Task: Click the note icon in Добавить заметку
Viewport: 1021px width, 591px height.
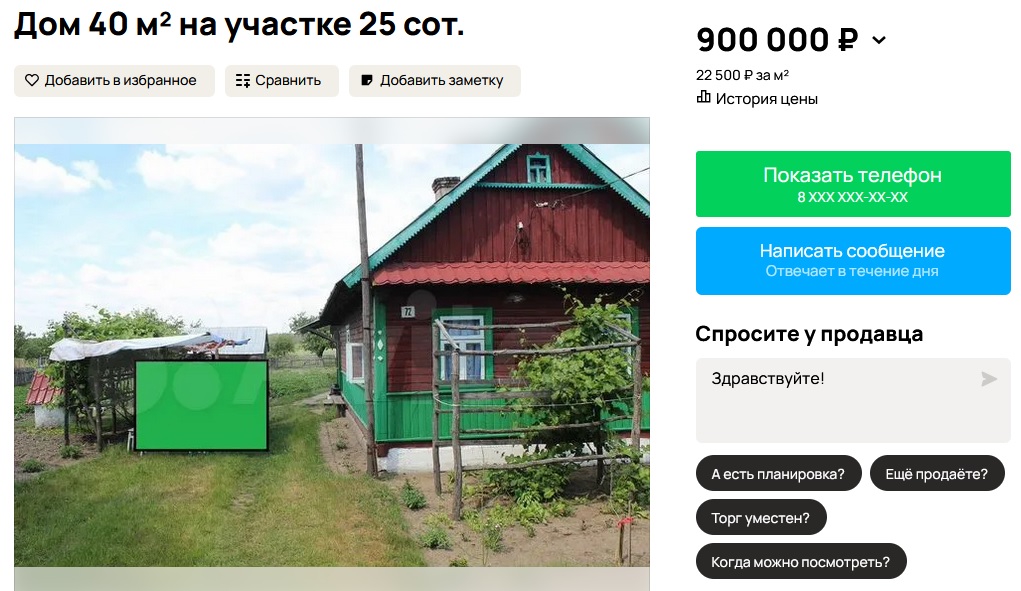Action: (367, 80)
